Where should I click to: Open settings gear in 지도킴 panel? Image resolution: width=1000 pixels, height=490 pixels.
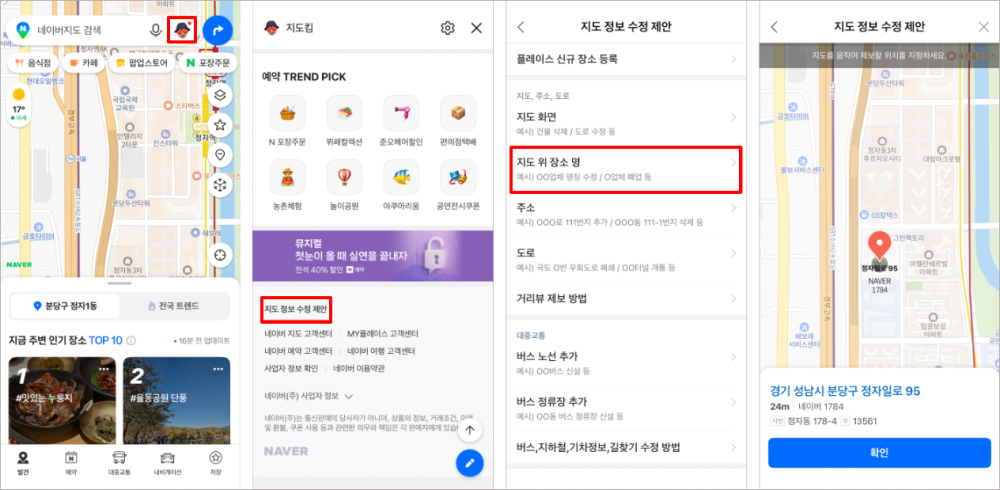(x=448, y=27)
